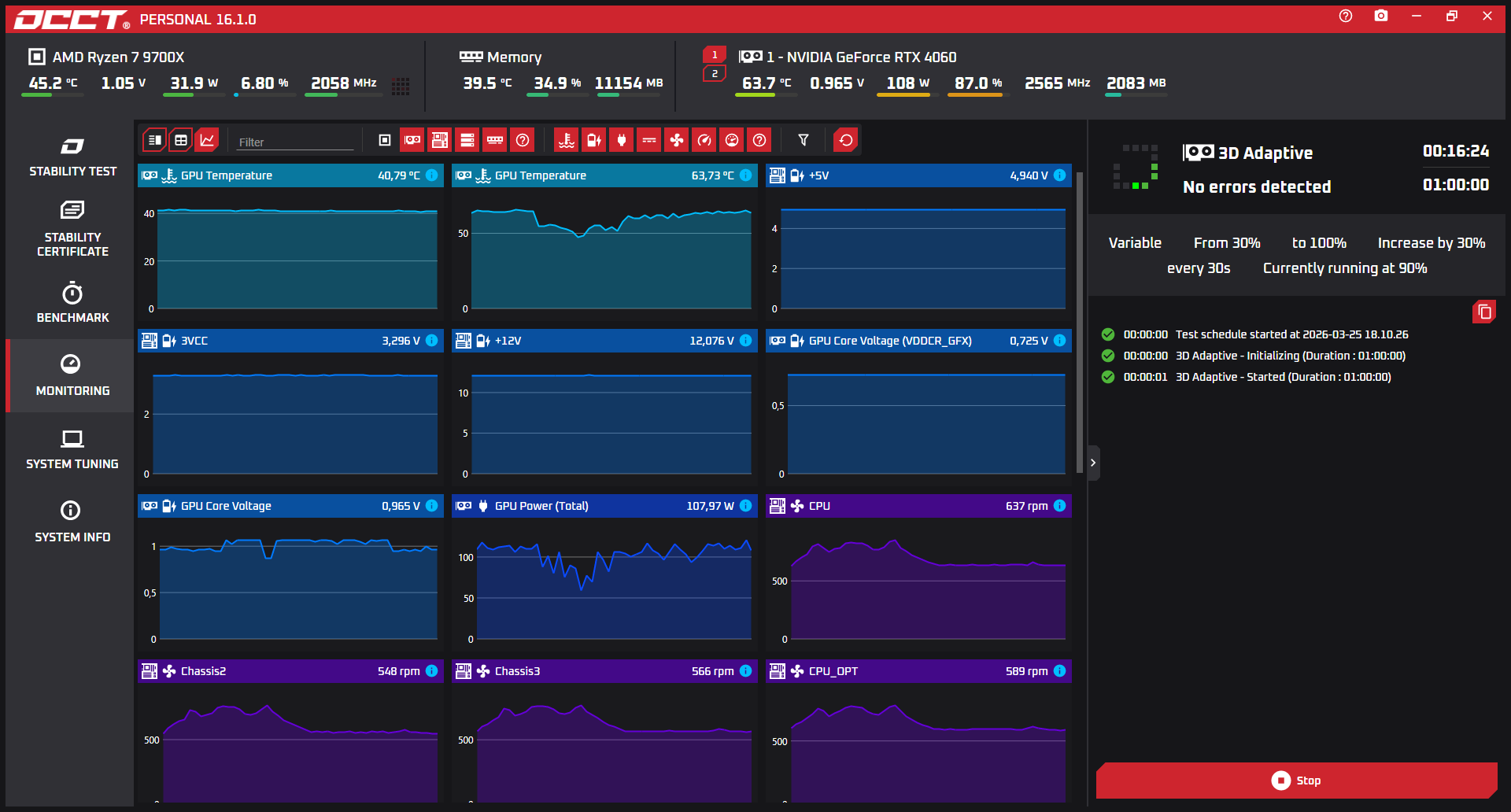Screen dimensions: 1511x812
Task: Switch to the table view layout
Action: [x=181, y=140]
